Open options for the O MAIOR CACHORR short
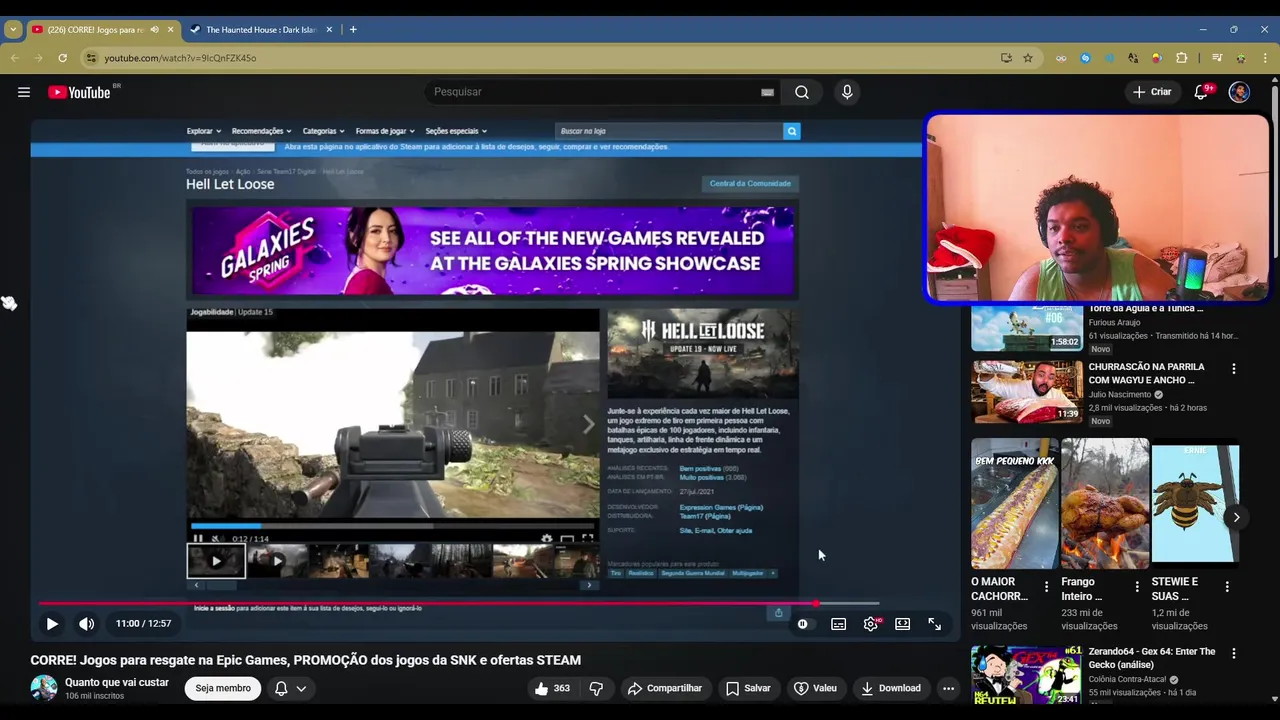The image size is (1280, 720). click(x=1047, y=587)
